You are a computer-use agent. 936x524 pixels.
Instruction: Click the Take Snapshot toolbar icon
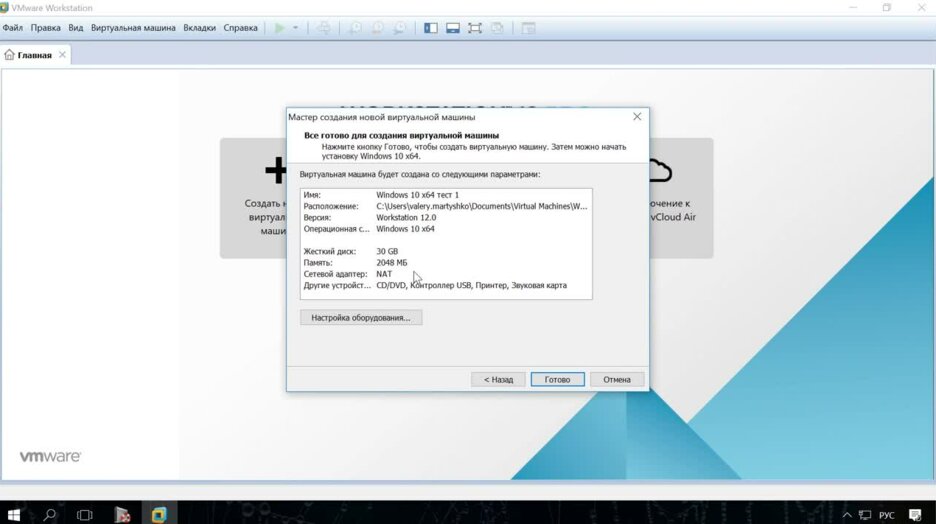click(355, 28)
